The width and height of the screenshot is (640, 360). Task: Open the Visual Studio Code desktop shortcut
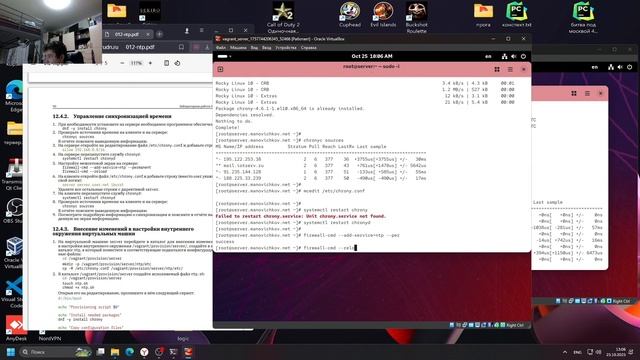point(14,293)
